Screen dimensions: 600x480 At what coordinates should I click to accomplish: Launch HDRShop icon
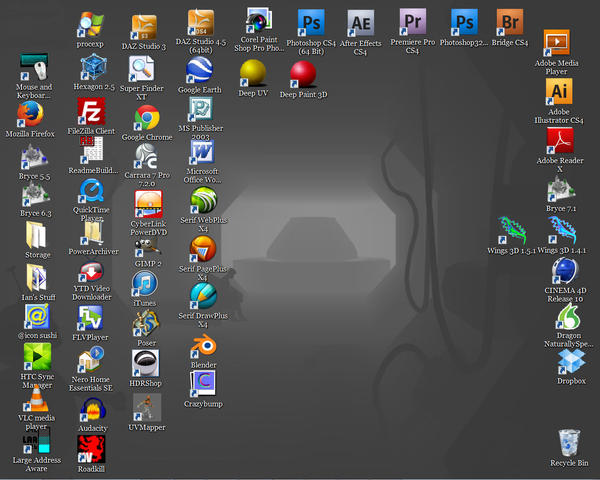(145, 363)
